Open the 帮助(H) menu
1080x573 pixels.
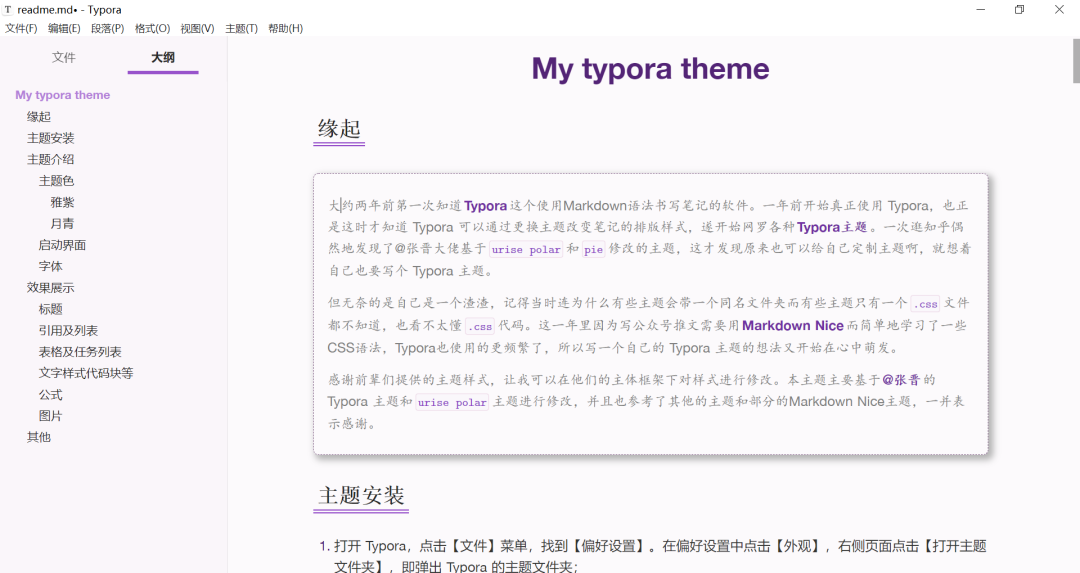coord(285,28)
